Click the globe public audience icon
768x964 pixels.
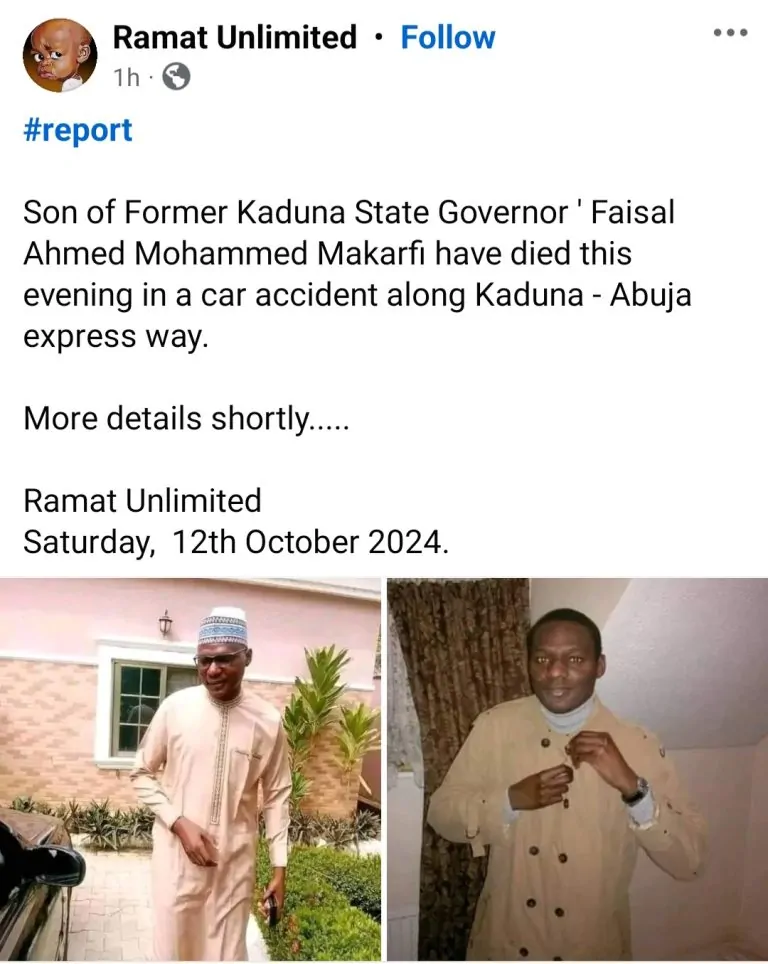click(176, 77)
